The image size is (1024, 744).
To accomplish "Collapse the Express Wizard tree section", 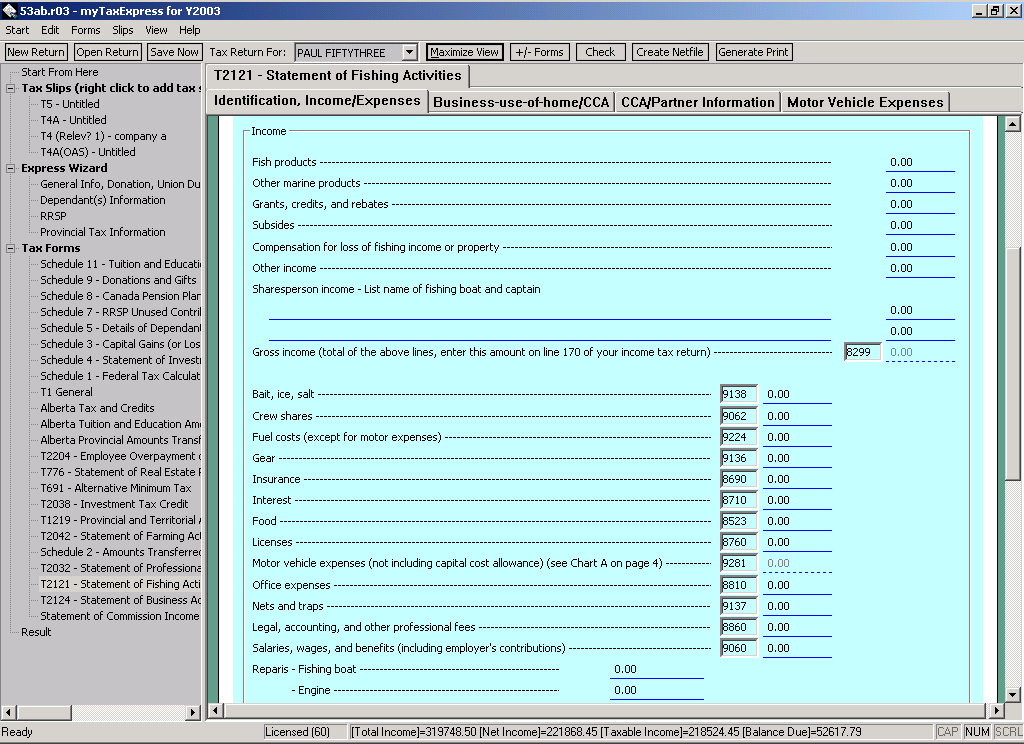I will pyautogui.click(x=11, y=168).
